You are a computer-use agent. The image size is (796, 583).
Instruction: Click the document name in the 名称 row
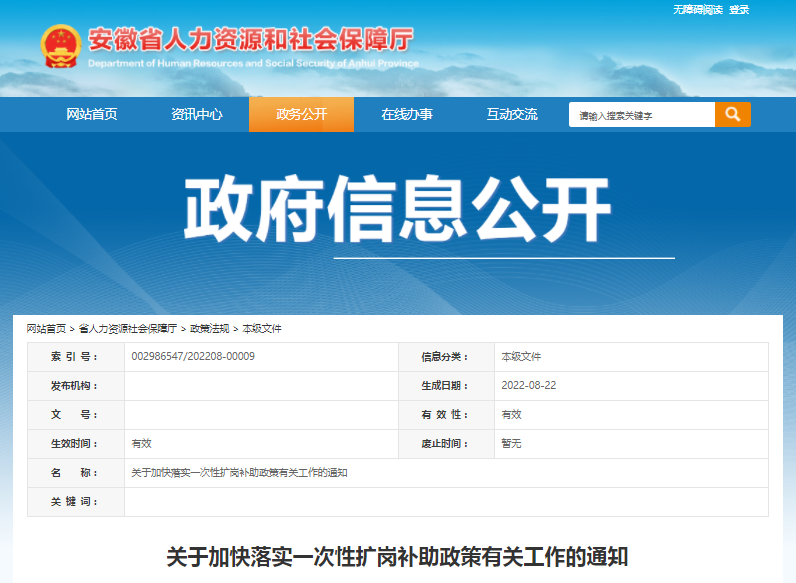240,472
